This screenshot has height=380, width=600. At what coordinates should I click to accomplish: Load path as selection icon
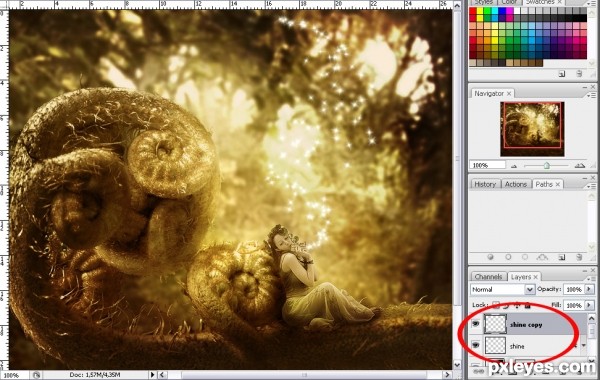pyautogui.click(x=525, y=257)
